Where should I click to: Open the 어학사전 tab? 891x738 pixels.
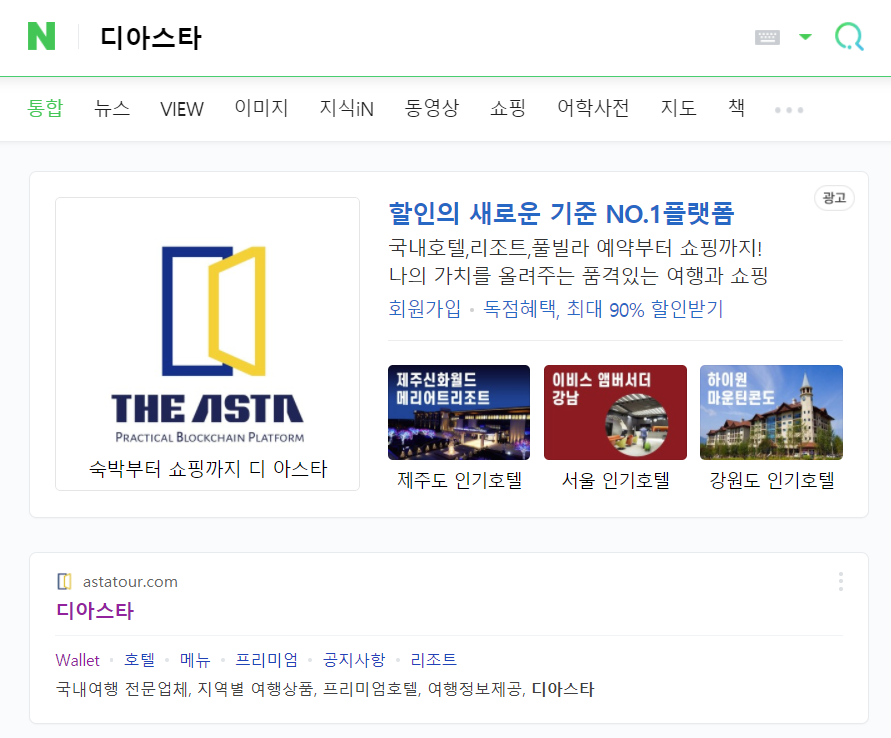pyautogui.click(x=593, y=108)
